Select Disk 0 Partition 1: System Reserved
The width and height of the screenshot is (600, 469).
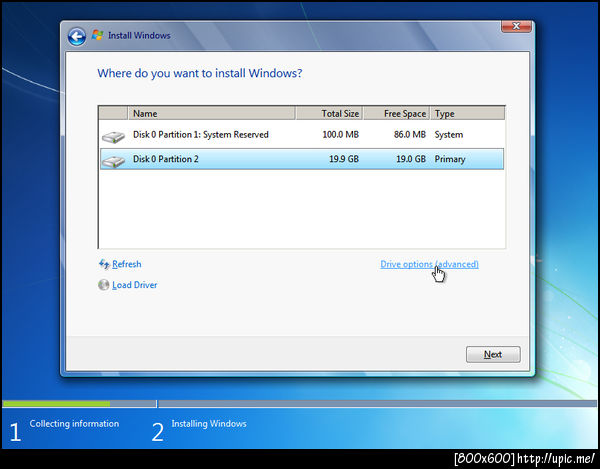302,135
